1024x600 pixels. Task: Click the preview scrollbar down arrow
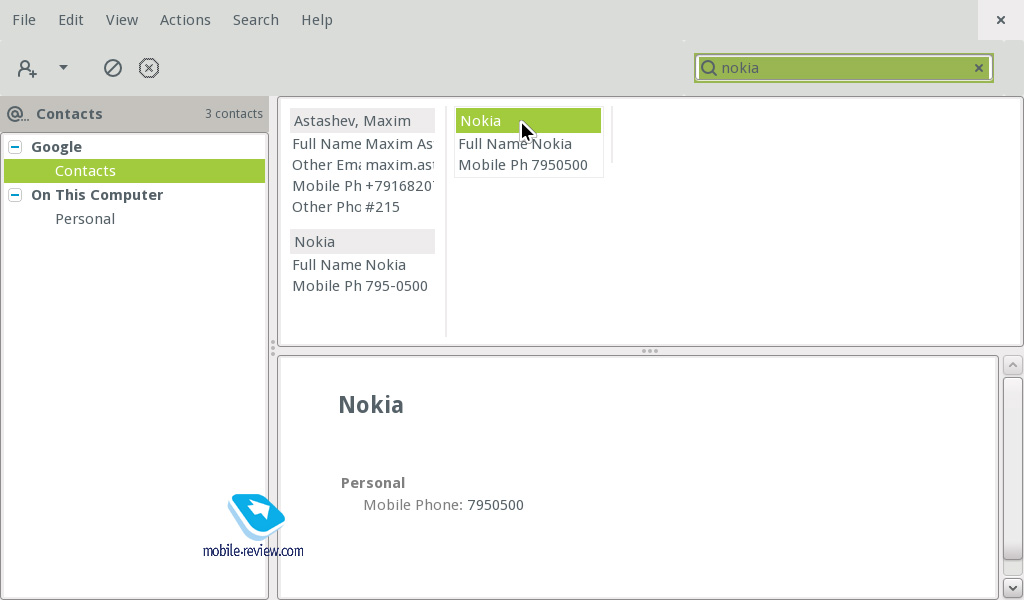coord(1012,587)
